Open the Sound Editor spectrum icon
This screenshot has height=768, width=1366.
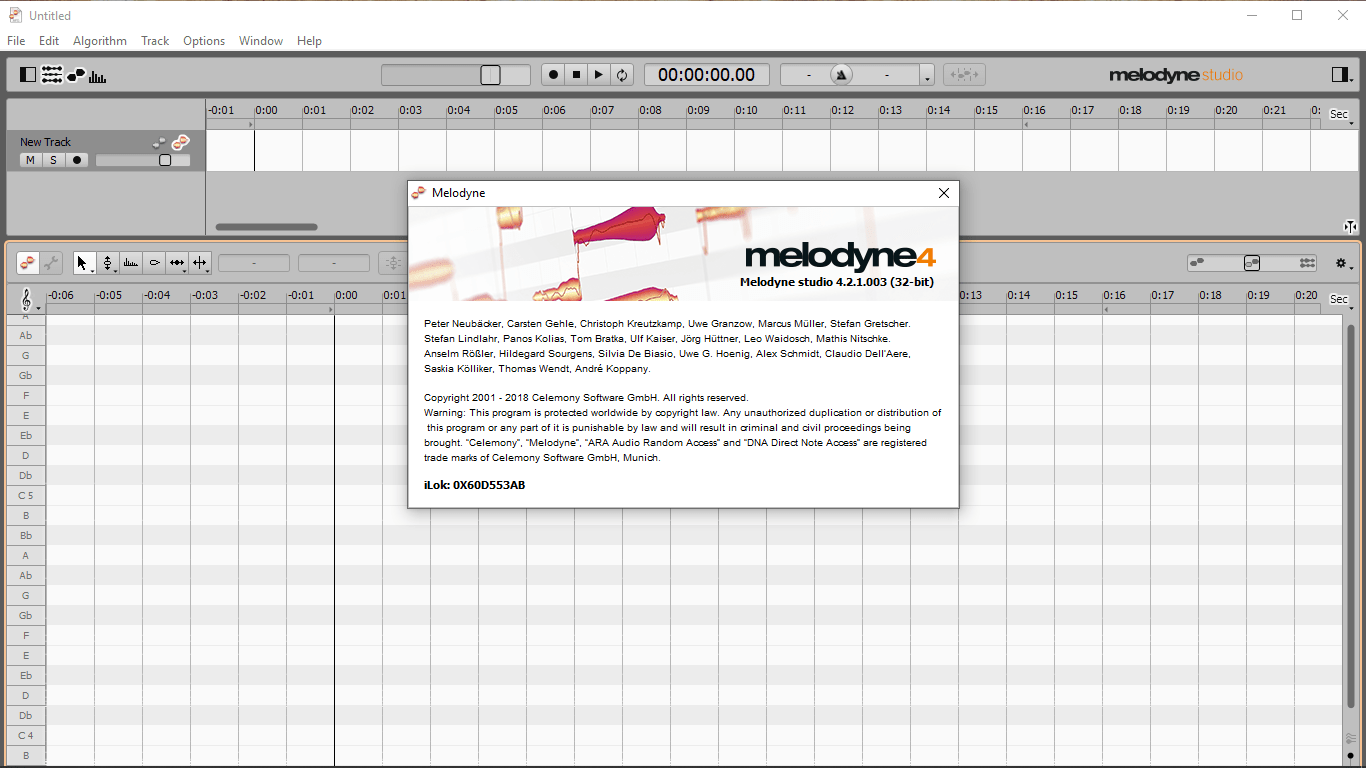[x=98, y=75]
